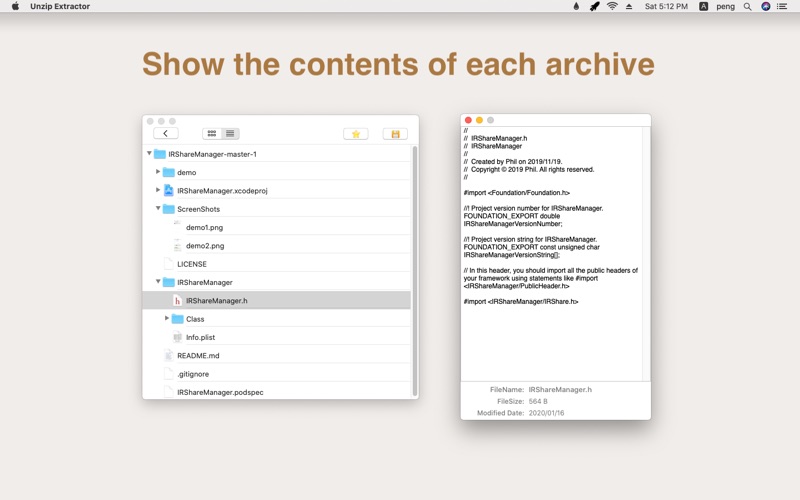Click the FileName value IRShareManager.h

click(560, 389)
